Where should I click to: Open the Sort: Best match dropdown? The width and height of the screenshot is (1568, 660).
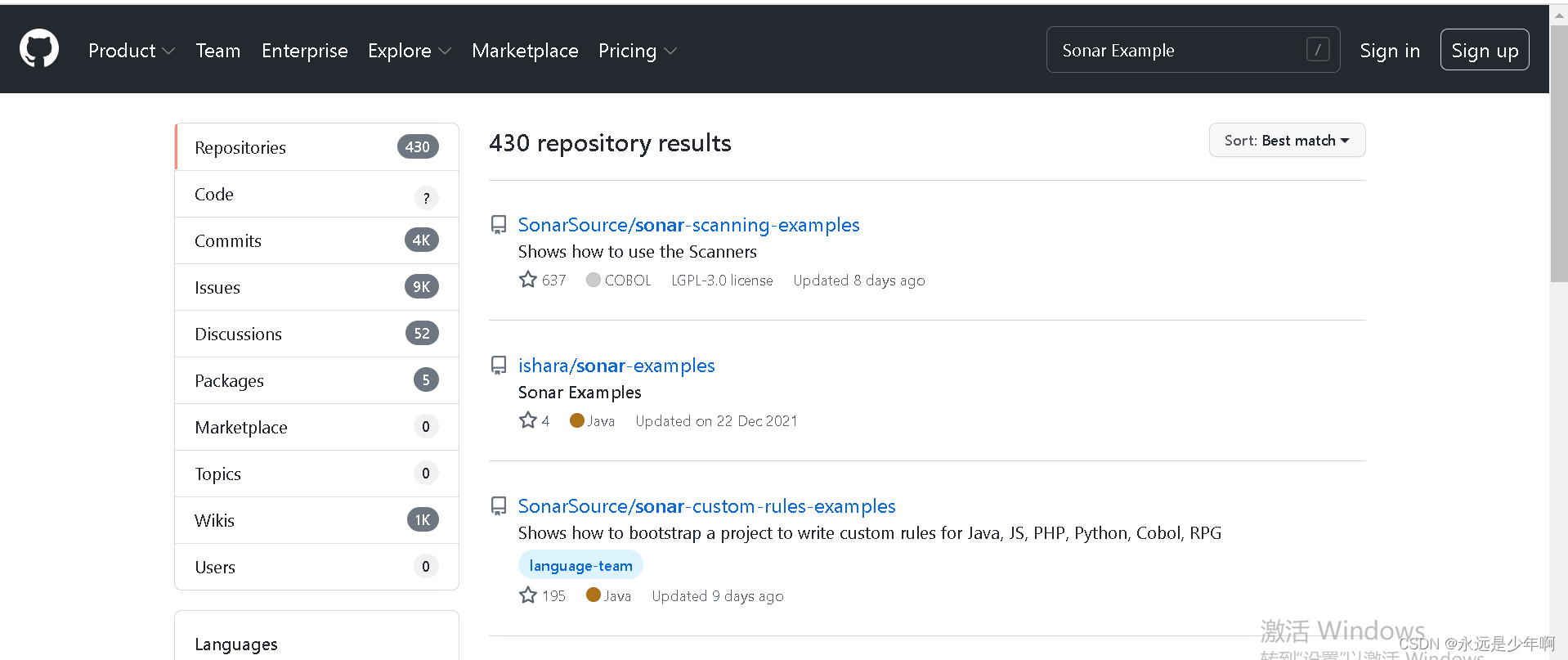(1287, 141)
